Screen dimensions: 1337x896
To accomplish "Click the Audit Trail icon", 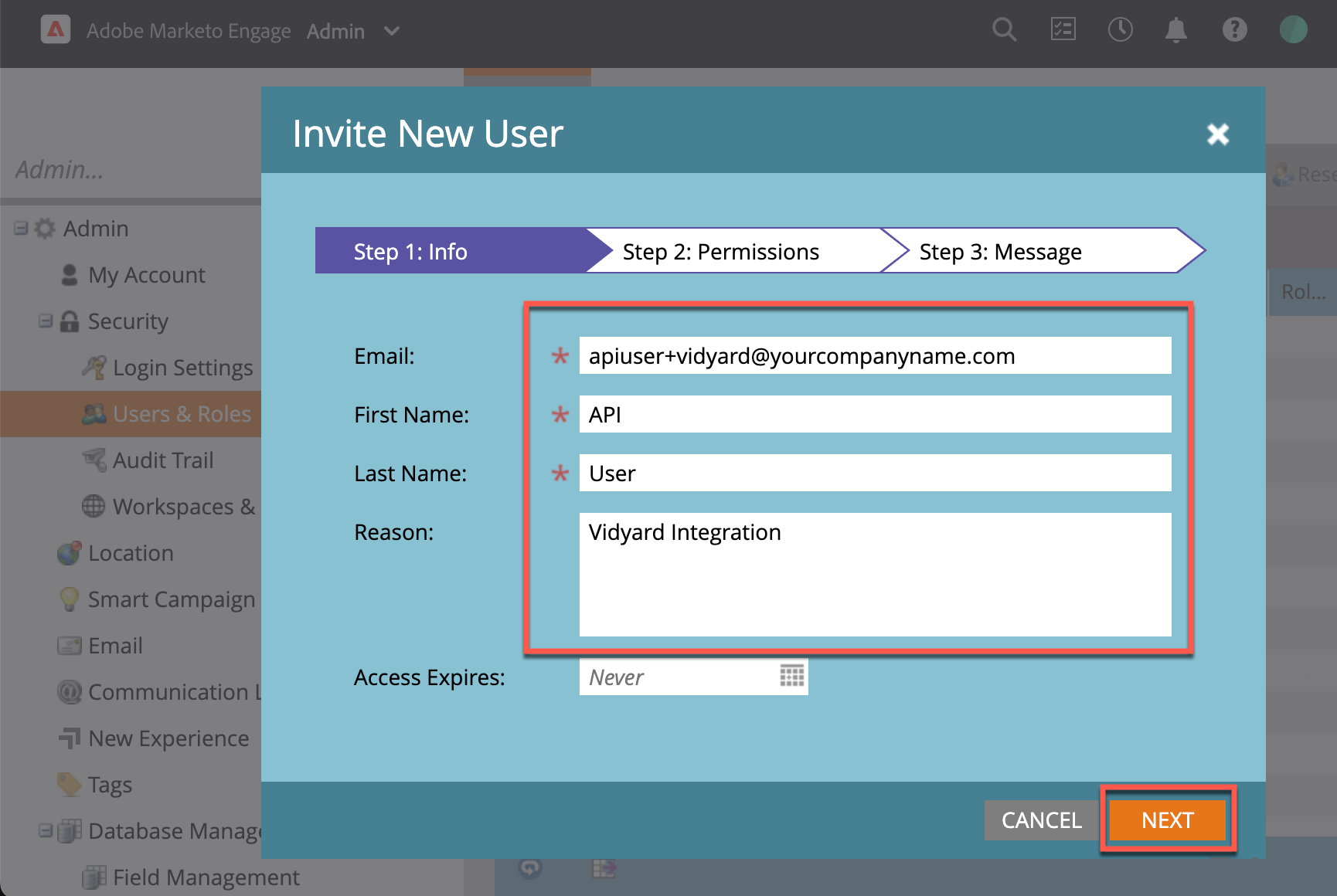I will [94, 460].
